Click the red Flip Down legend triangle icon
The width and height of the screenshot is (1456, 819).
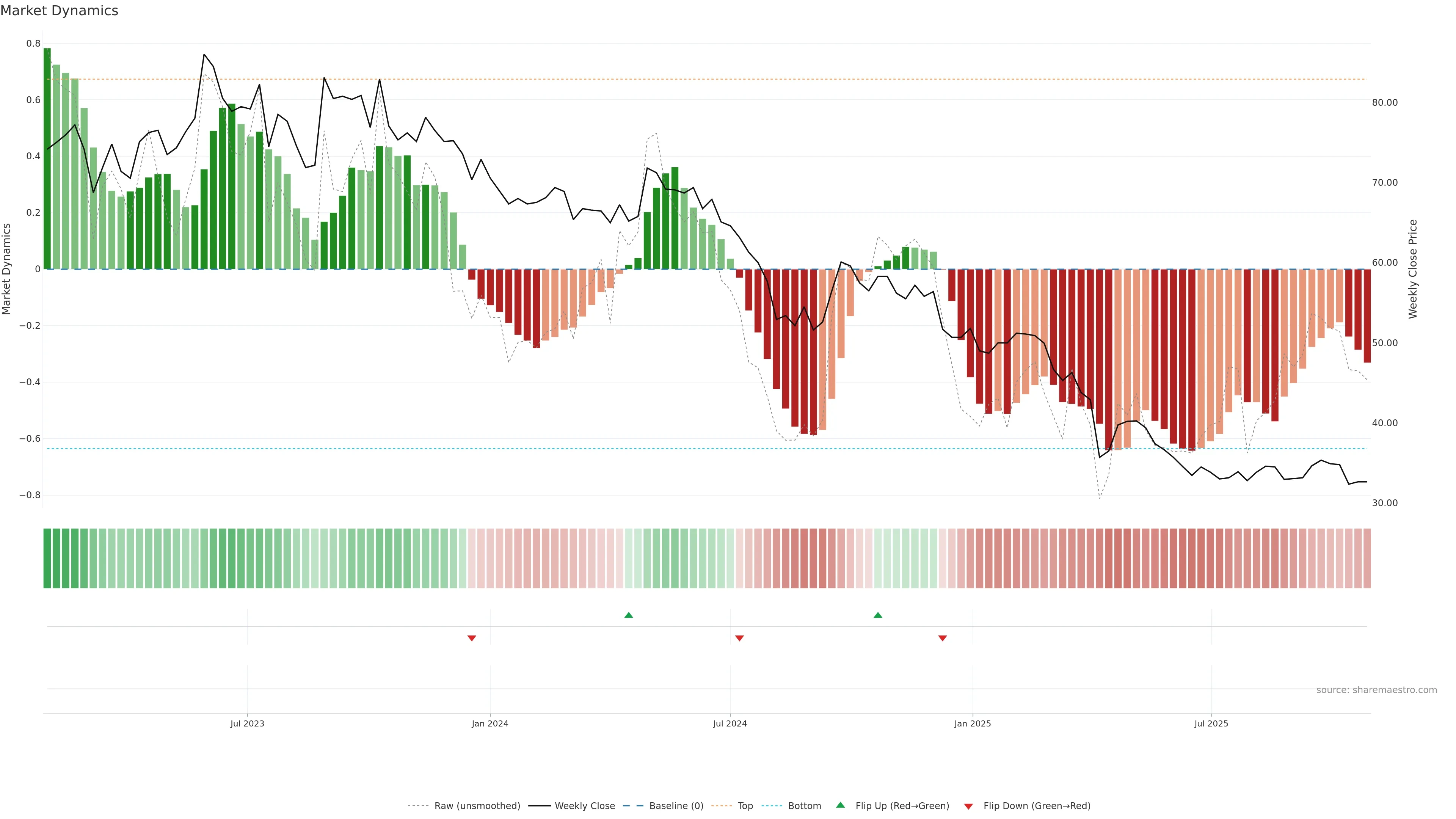tap(968, 806)
